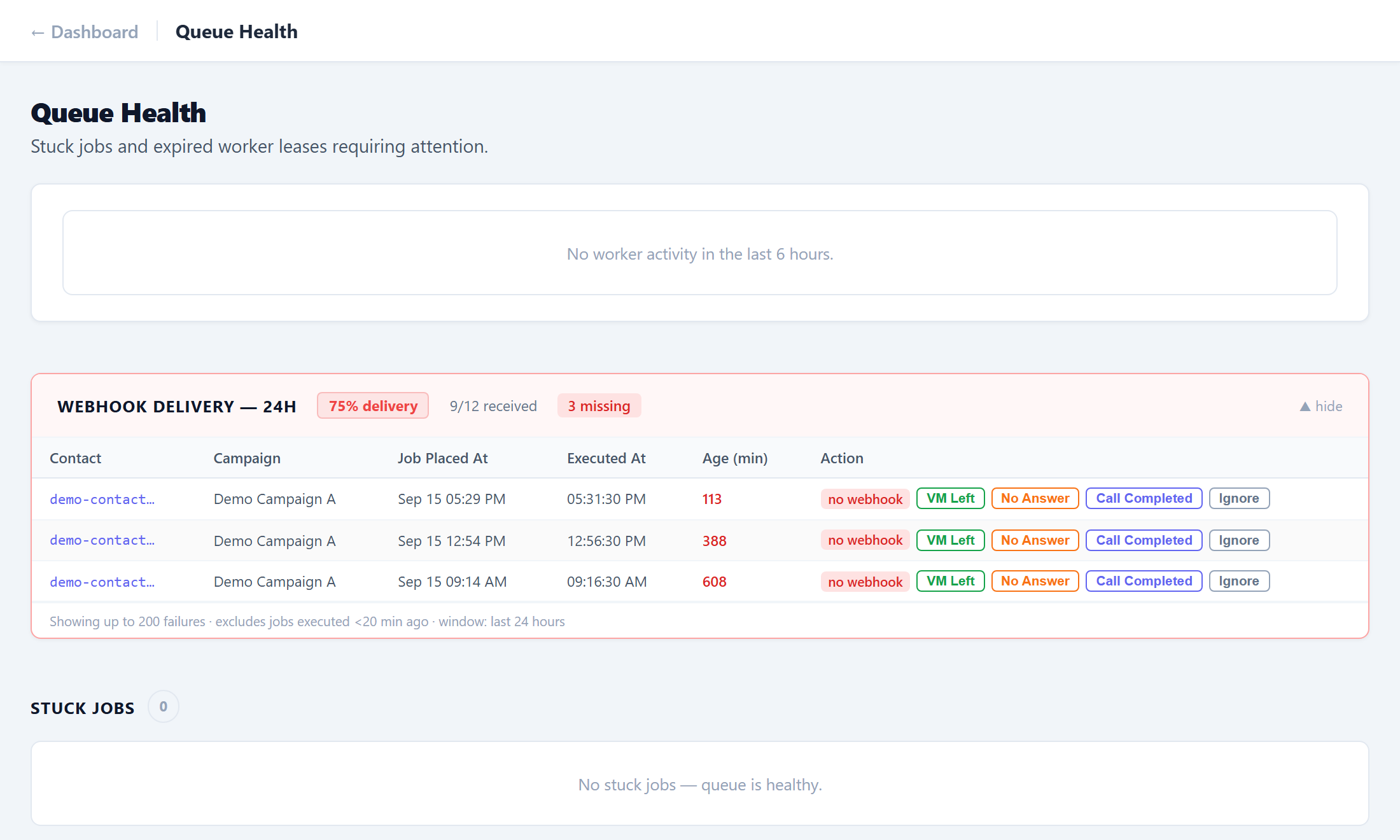Collapse webhook delivery panel with hide
The height and width of the screenshot is (840, 1400).
point(1321,406)
